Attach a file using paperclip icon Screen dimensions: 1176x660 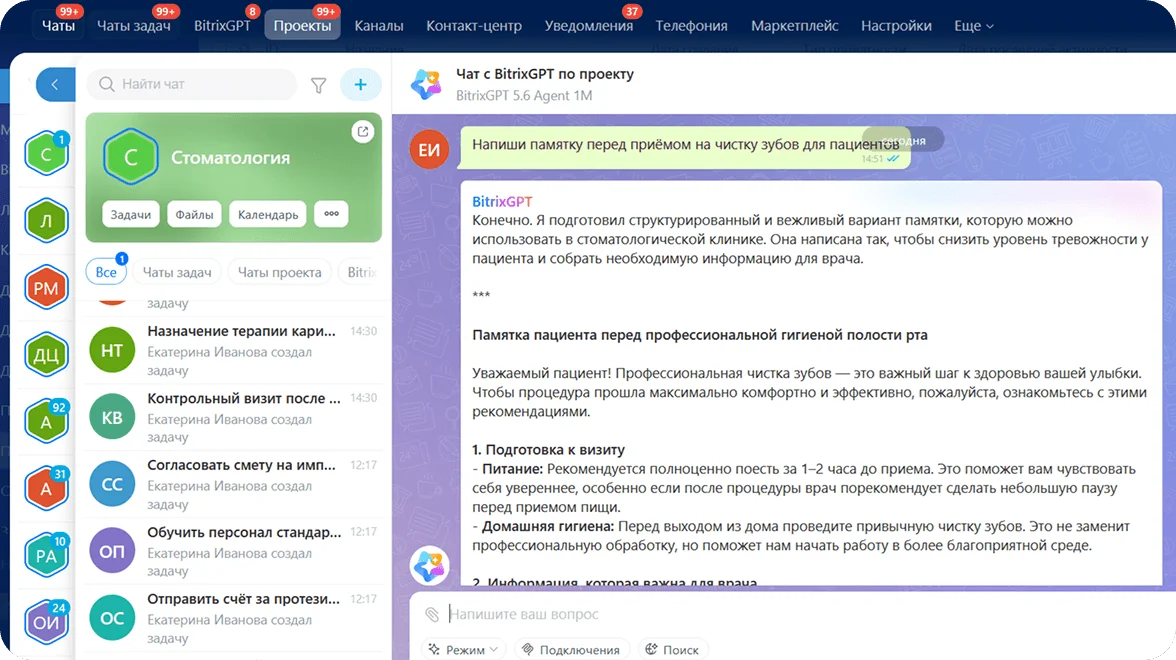pos(432,614)
